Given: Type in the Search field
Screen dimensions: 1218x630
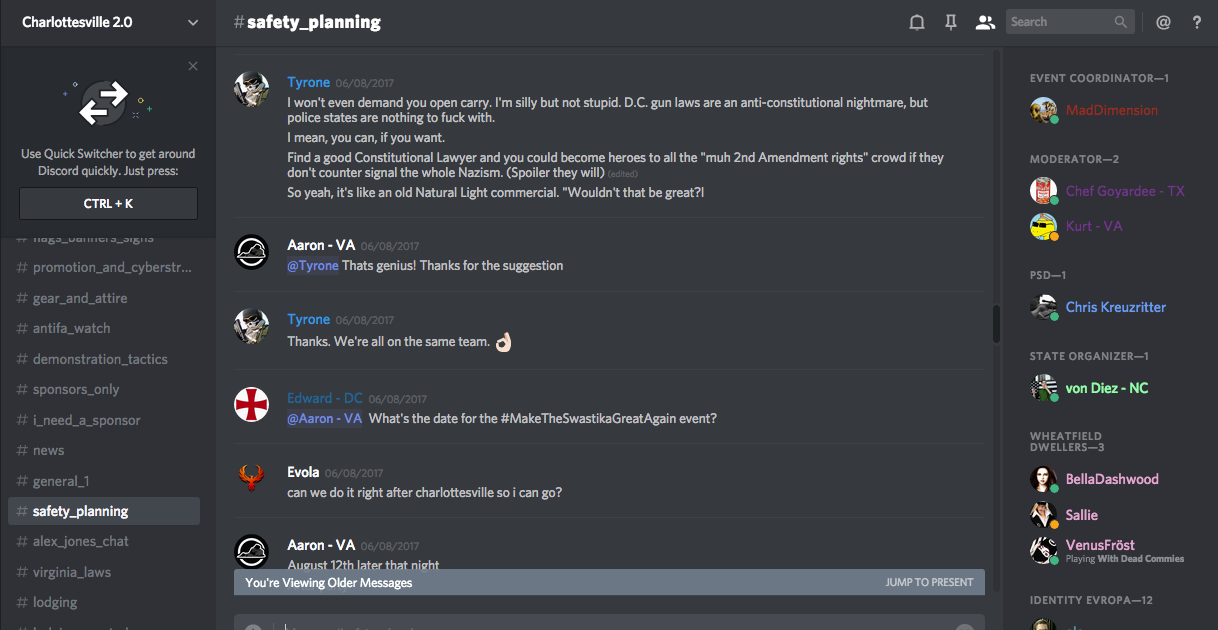Looking at the screenshot, I should [x=1058, y=22].
